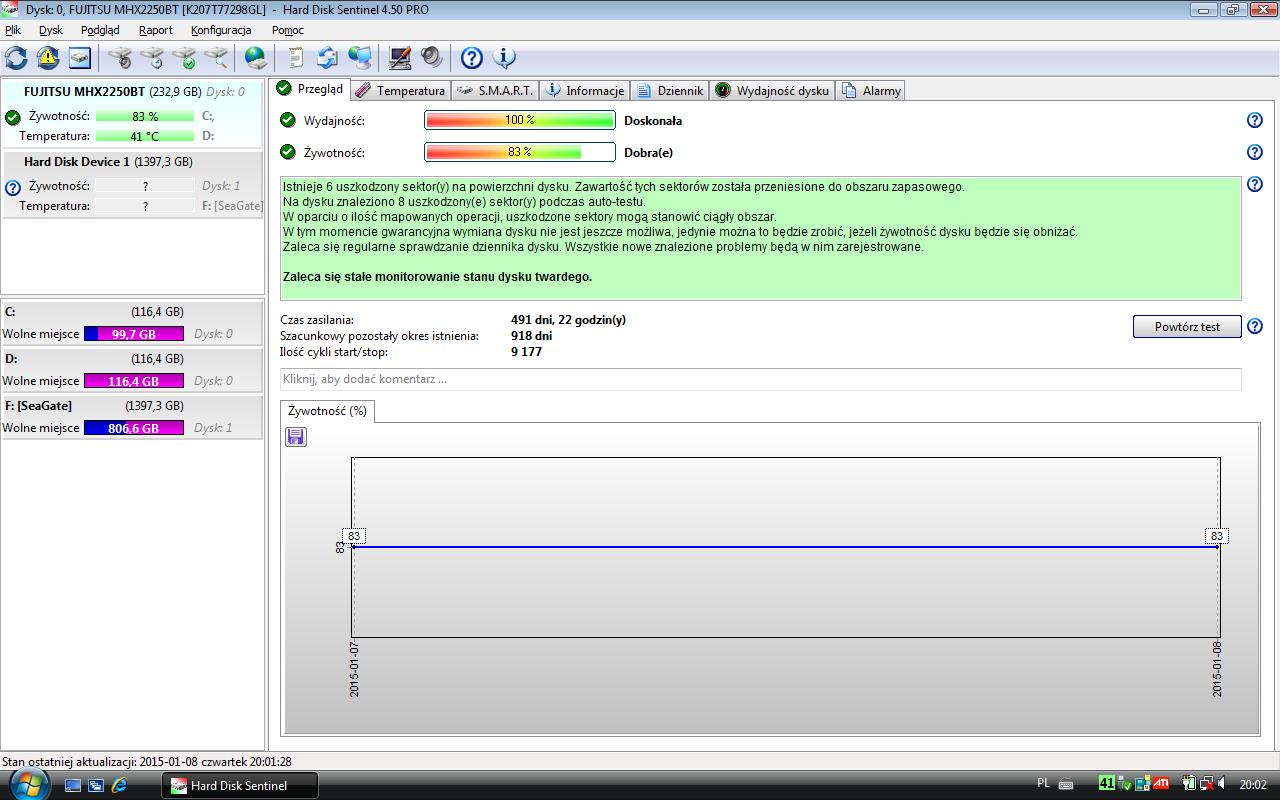
Task: Click the F: [SeaGate] partition label
Action: point(38,406)
